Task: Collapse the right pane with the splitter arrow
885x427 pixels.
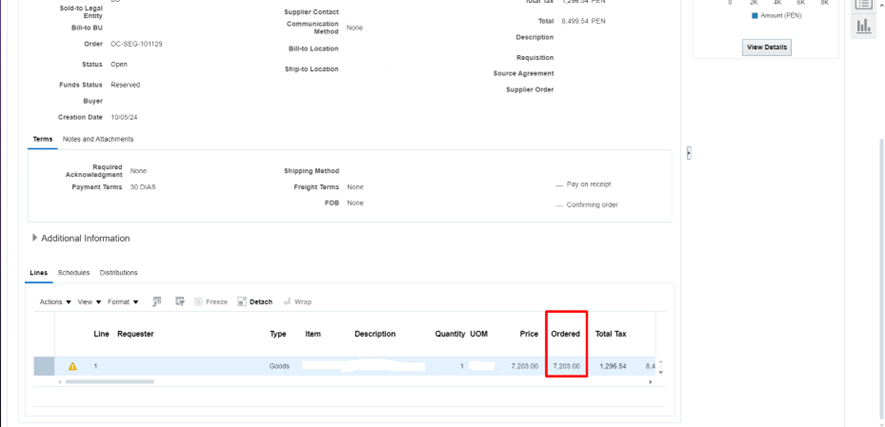Action: pyautogui.click(x=689, y=153)
